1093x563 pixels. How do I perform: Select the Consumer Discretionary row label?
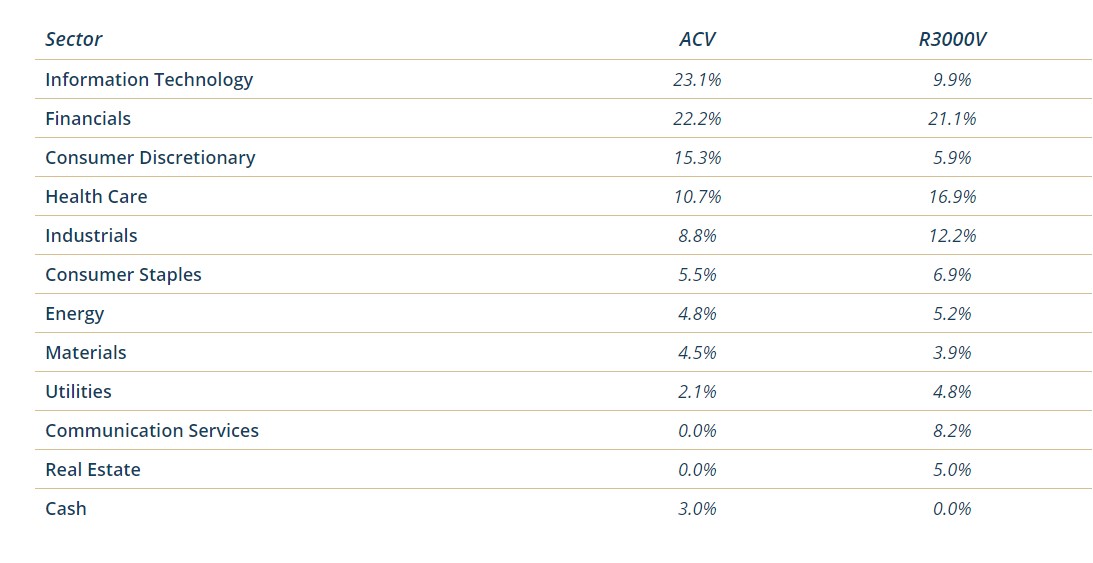point(150,157)
